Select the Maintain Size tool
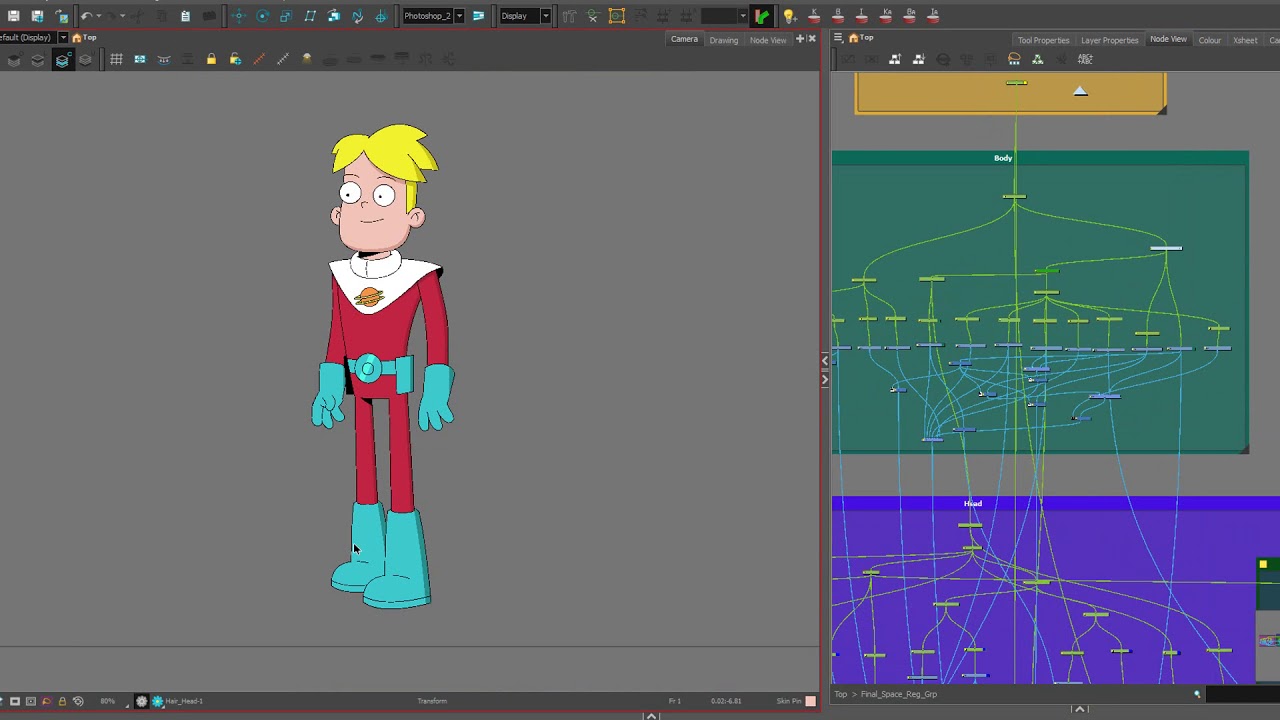Screen dimensions: 1280x720 [x=333, y=16]
